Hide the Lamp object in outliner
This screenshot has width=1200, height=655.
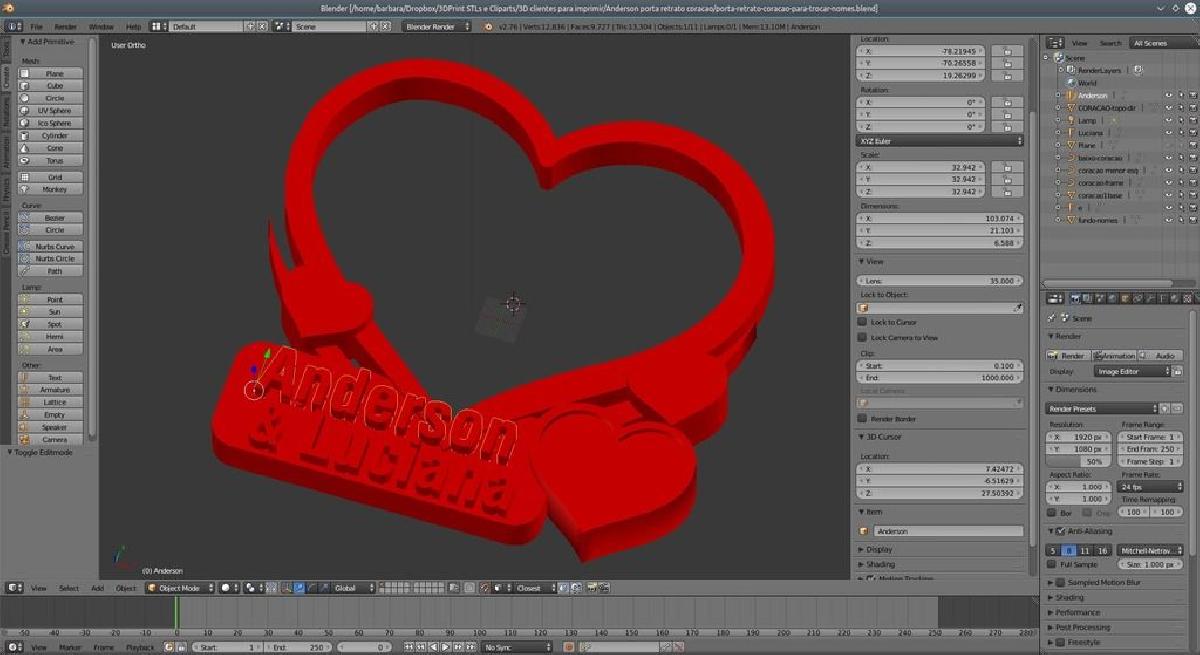tap(1168, 120)
